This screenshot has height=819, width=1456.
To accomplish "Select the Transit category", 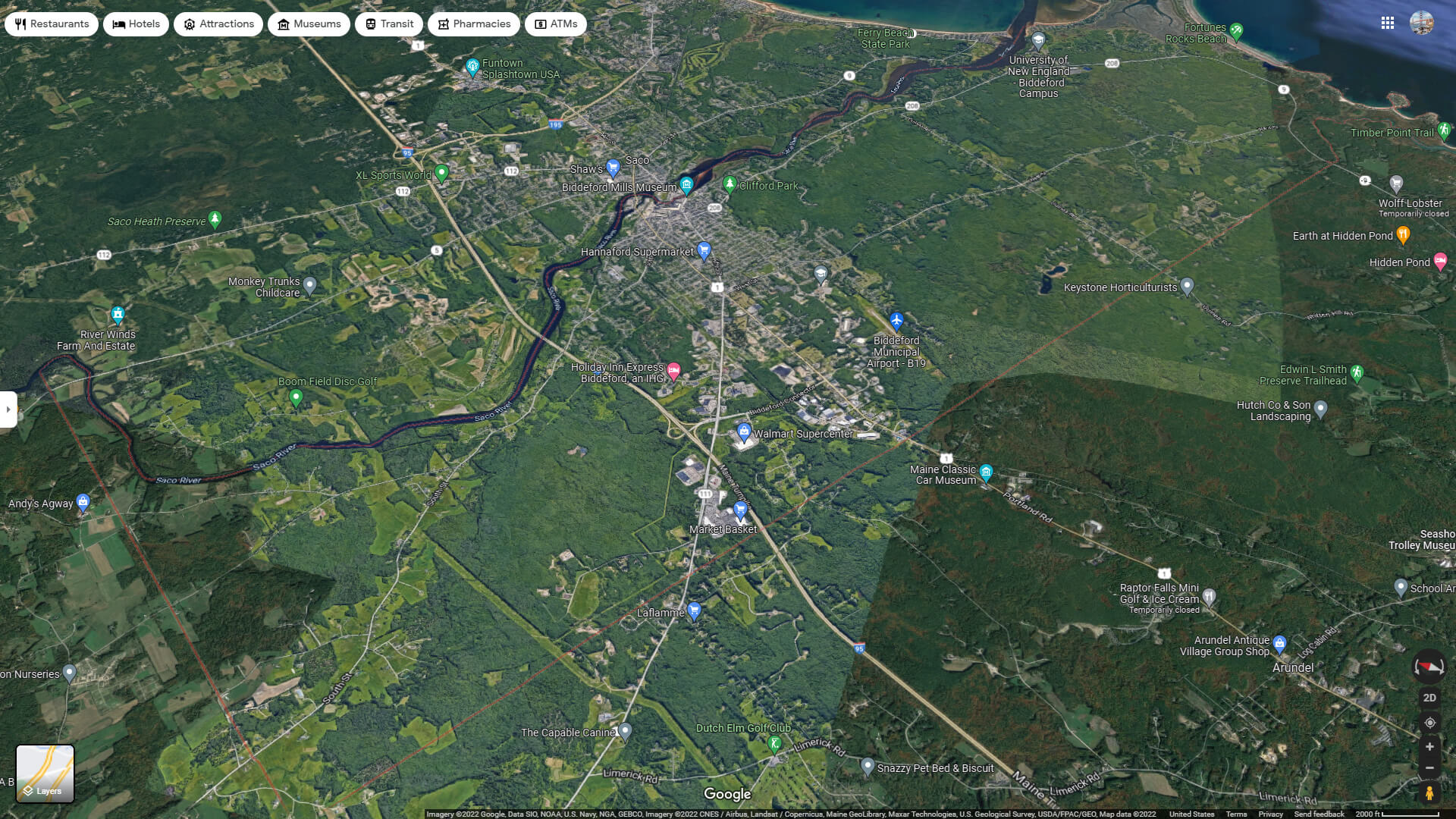I will click(390, 24).
